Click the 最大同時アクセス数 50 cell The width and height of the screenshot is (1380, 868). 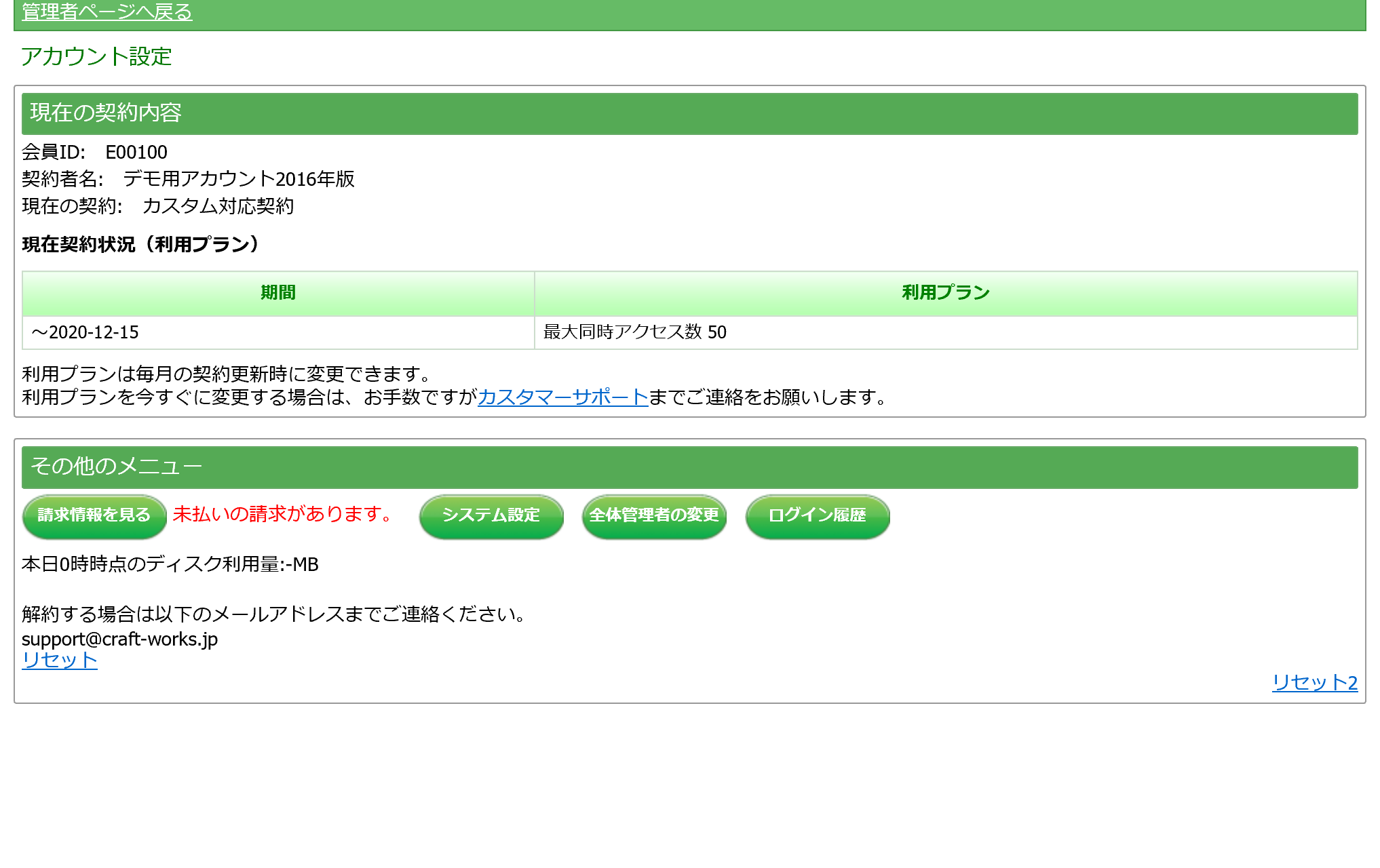[634, 332]
